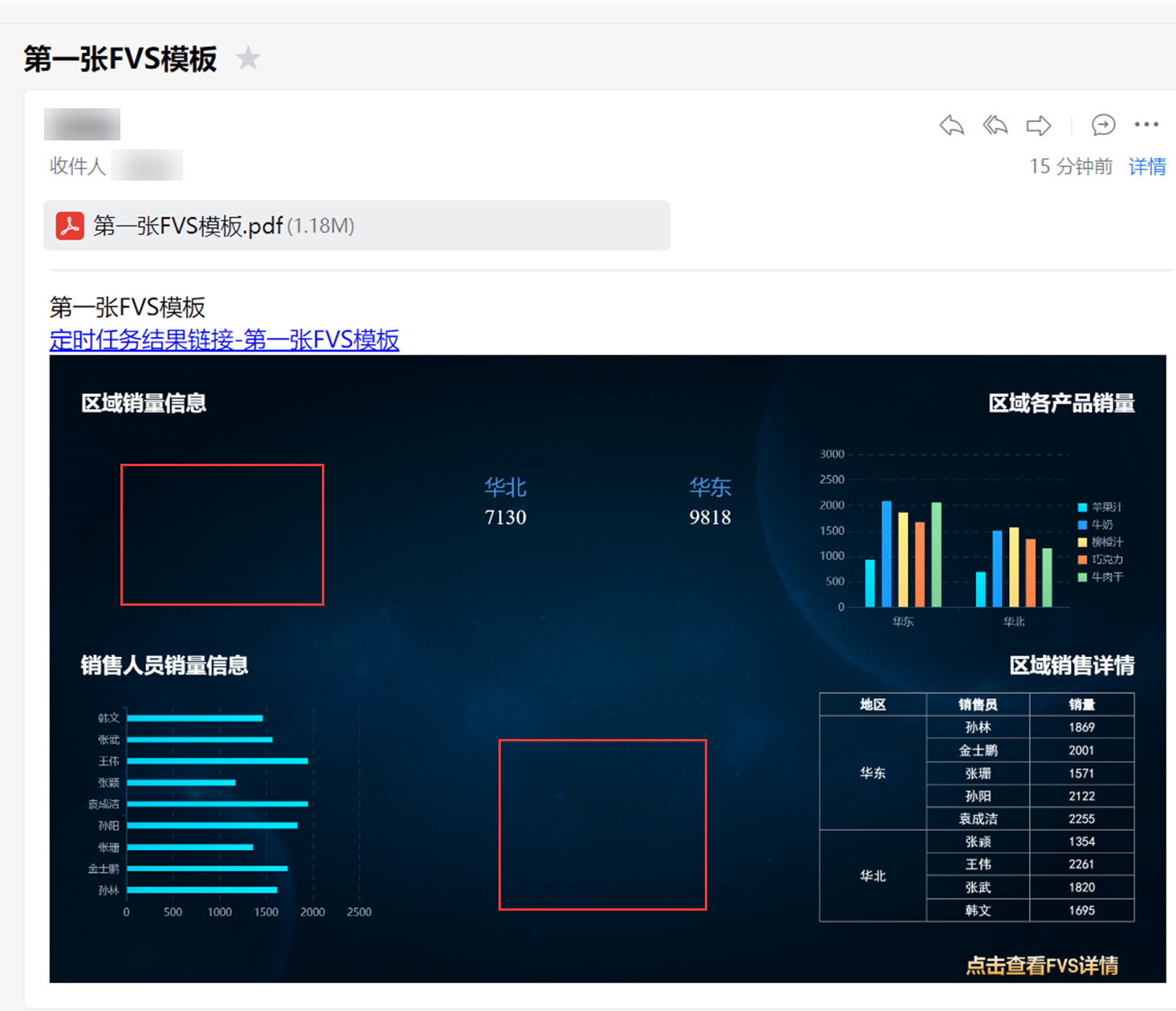Viewport: 1176px width, 1011px height.
Task: Click the 华东 x-axis label under the column chart
Action: [x=903, y=622]
